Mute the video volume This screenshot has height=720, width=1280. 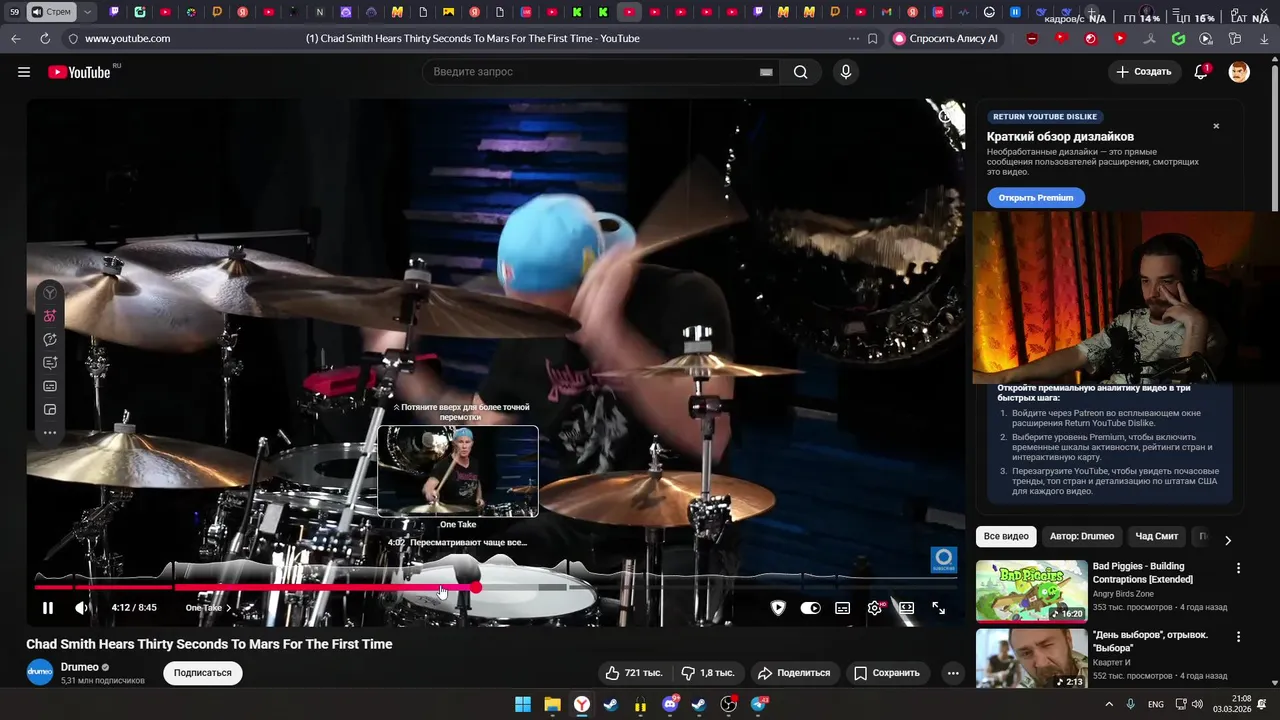(82, 607)
